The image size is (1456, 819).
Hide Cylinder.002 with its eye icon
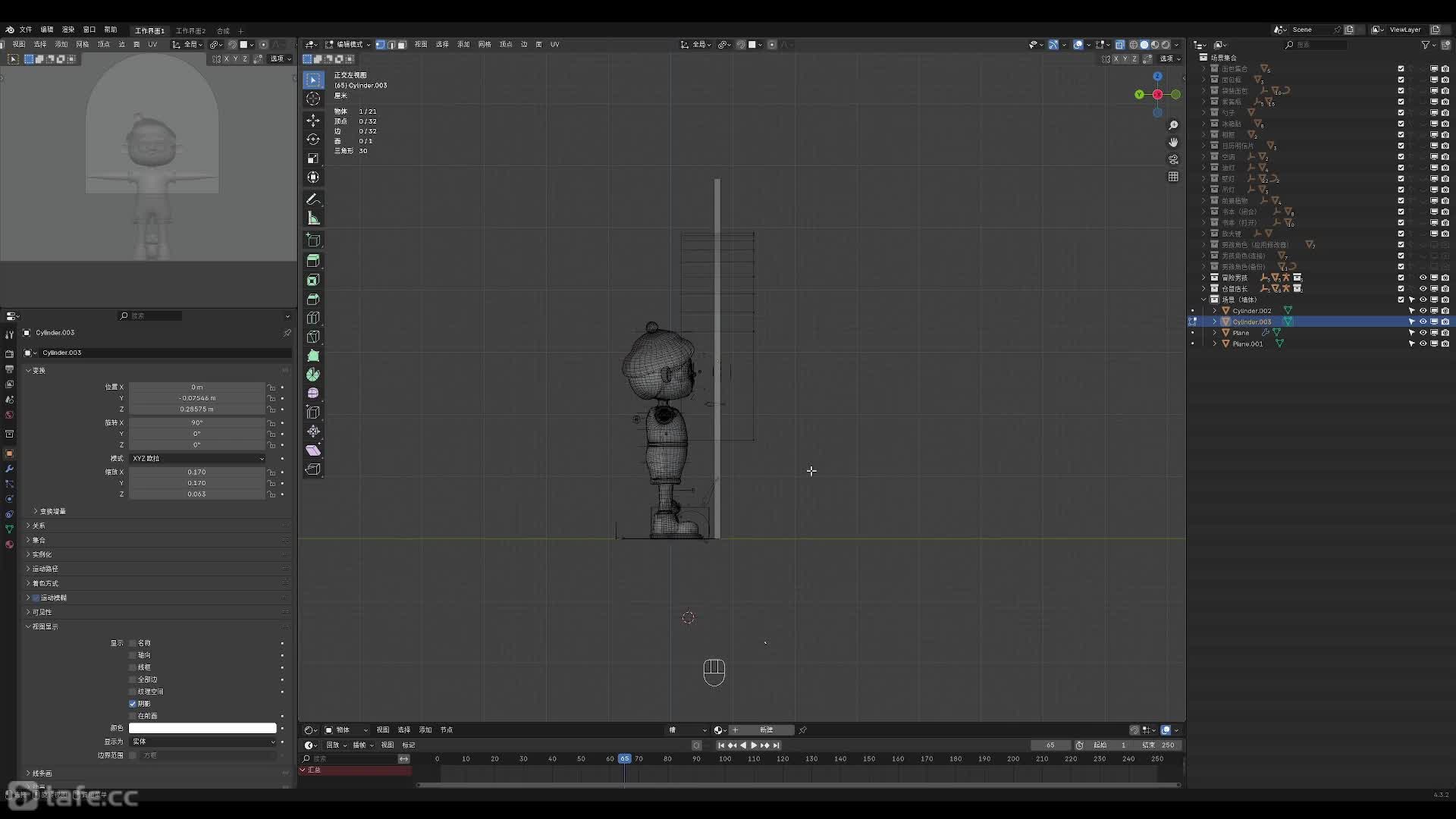(x=1423, y=311)
